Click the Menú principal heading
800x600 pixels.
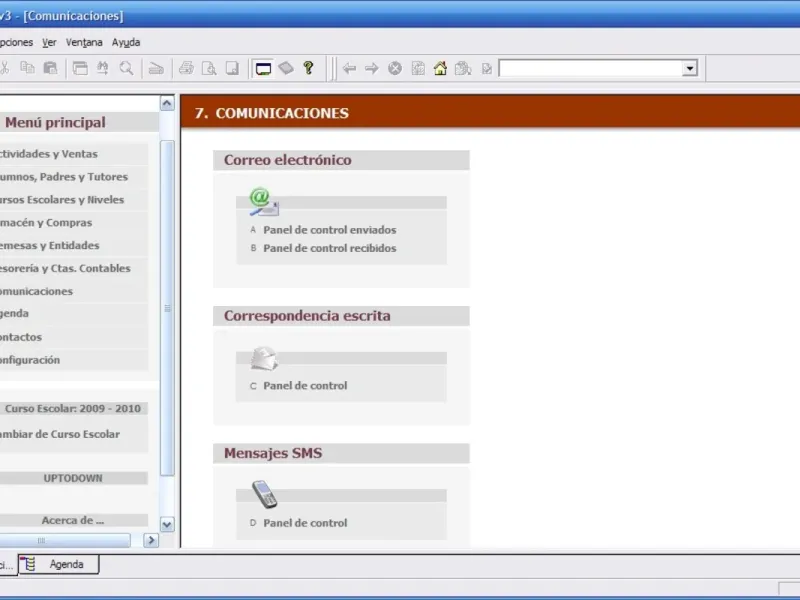[x=55, y=122]
